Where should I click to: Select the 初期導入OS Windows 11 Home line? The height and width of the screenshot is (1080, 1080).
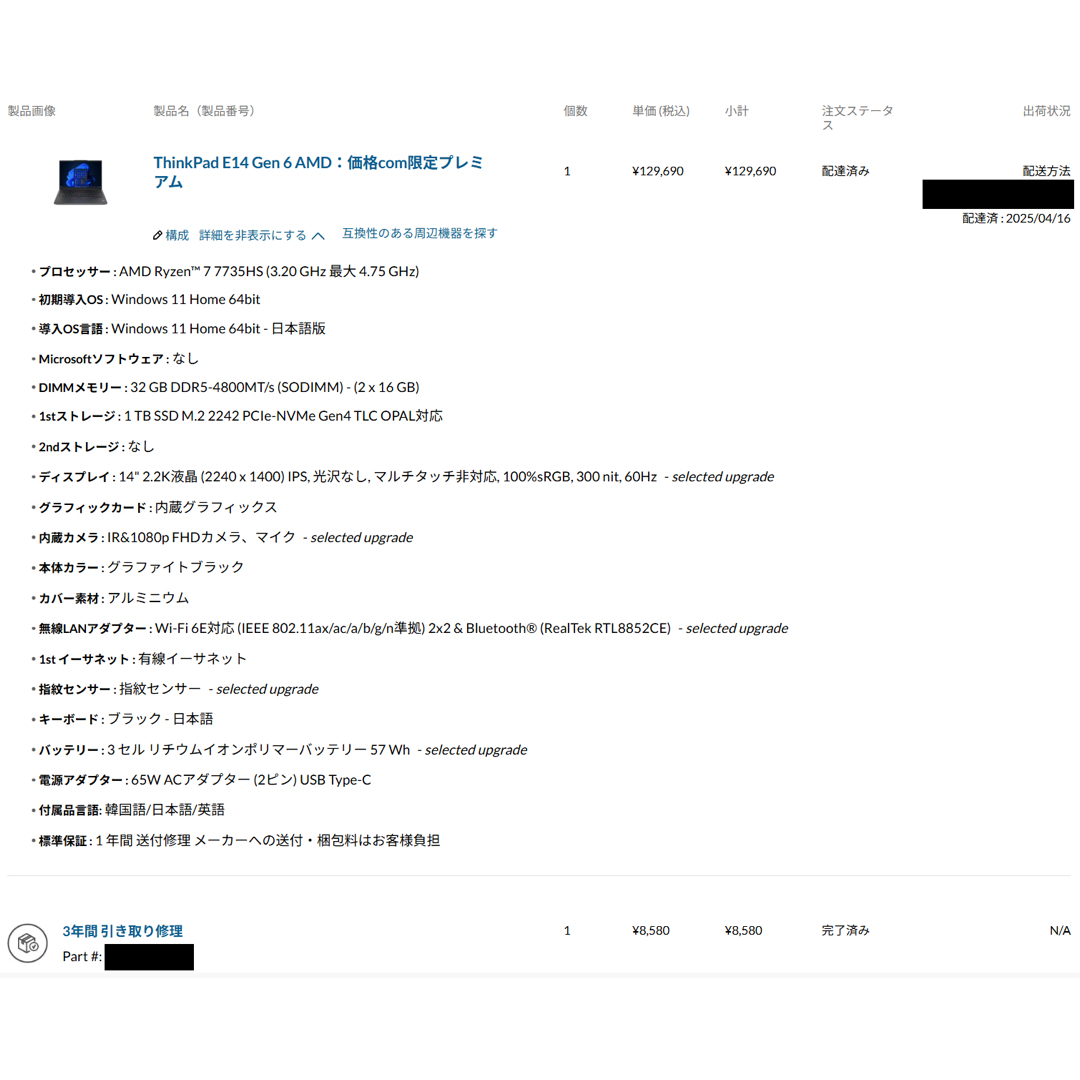146,300
